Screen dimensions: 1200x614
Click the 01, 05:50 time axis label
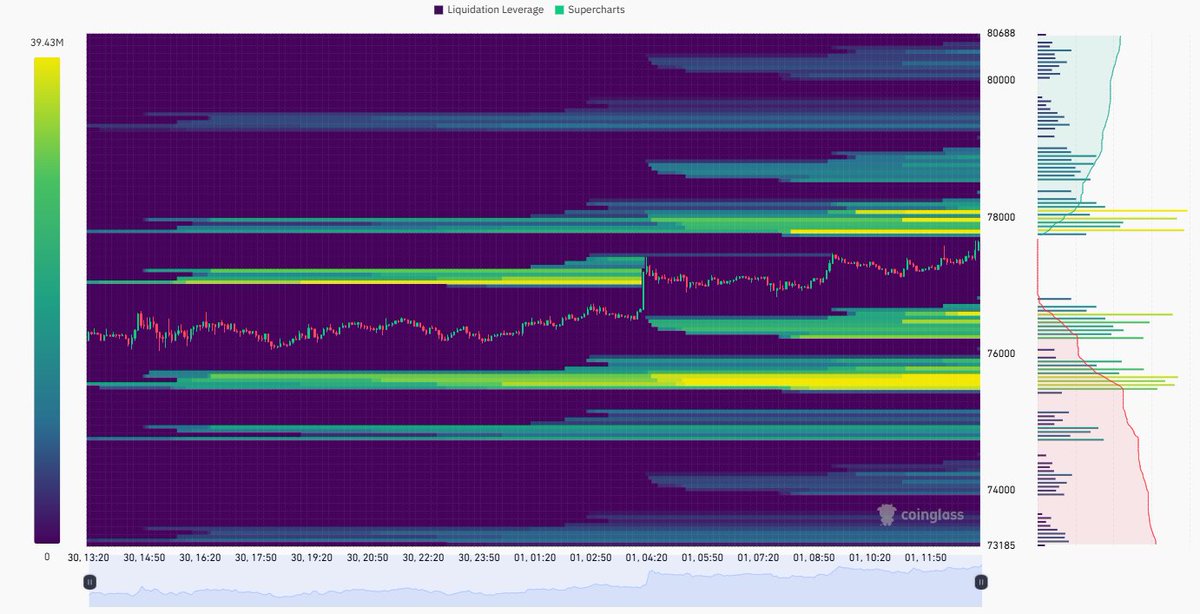coord(703,556)
